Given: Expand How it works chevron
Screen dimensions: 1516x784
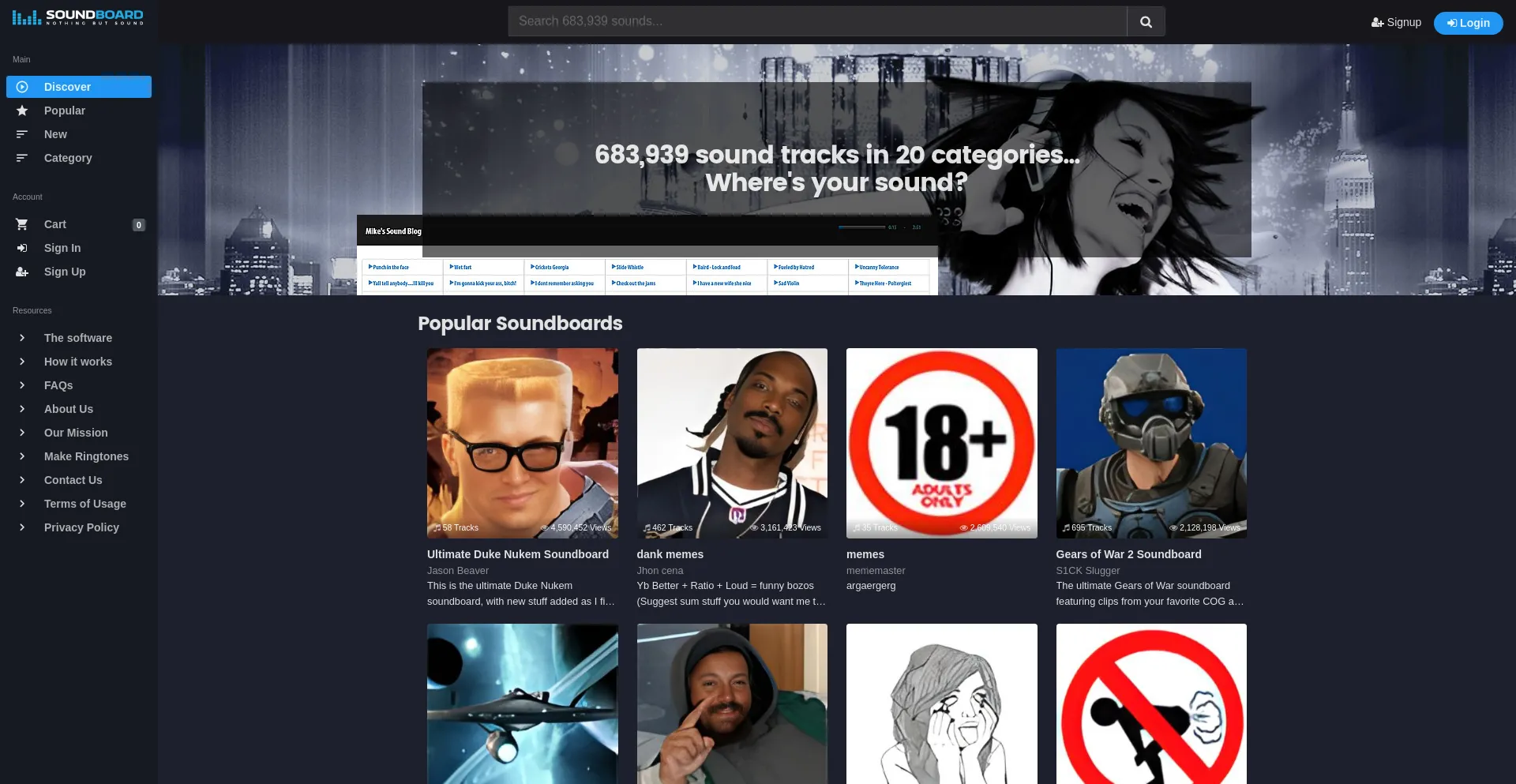Looking at the screenshot, I should tap(22, 362).
